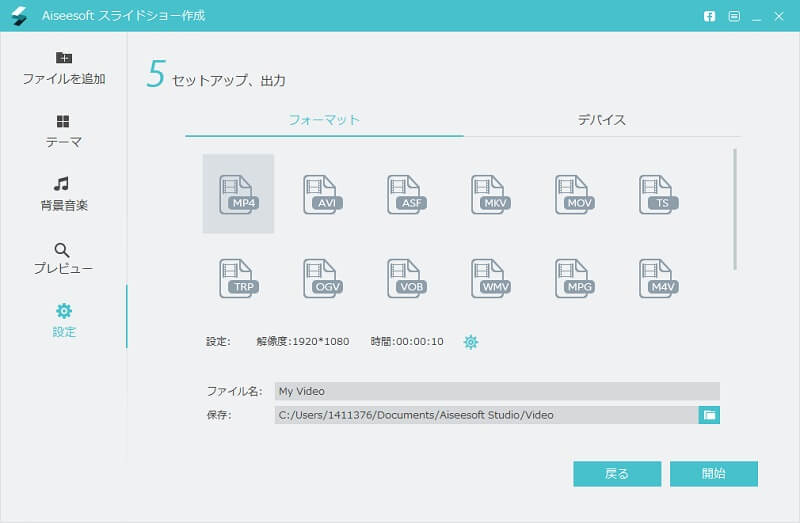Open output settings gear next to 時間
800x523 pixels.
[x=470, y=342]
